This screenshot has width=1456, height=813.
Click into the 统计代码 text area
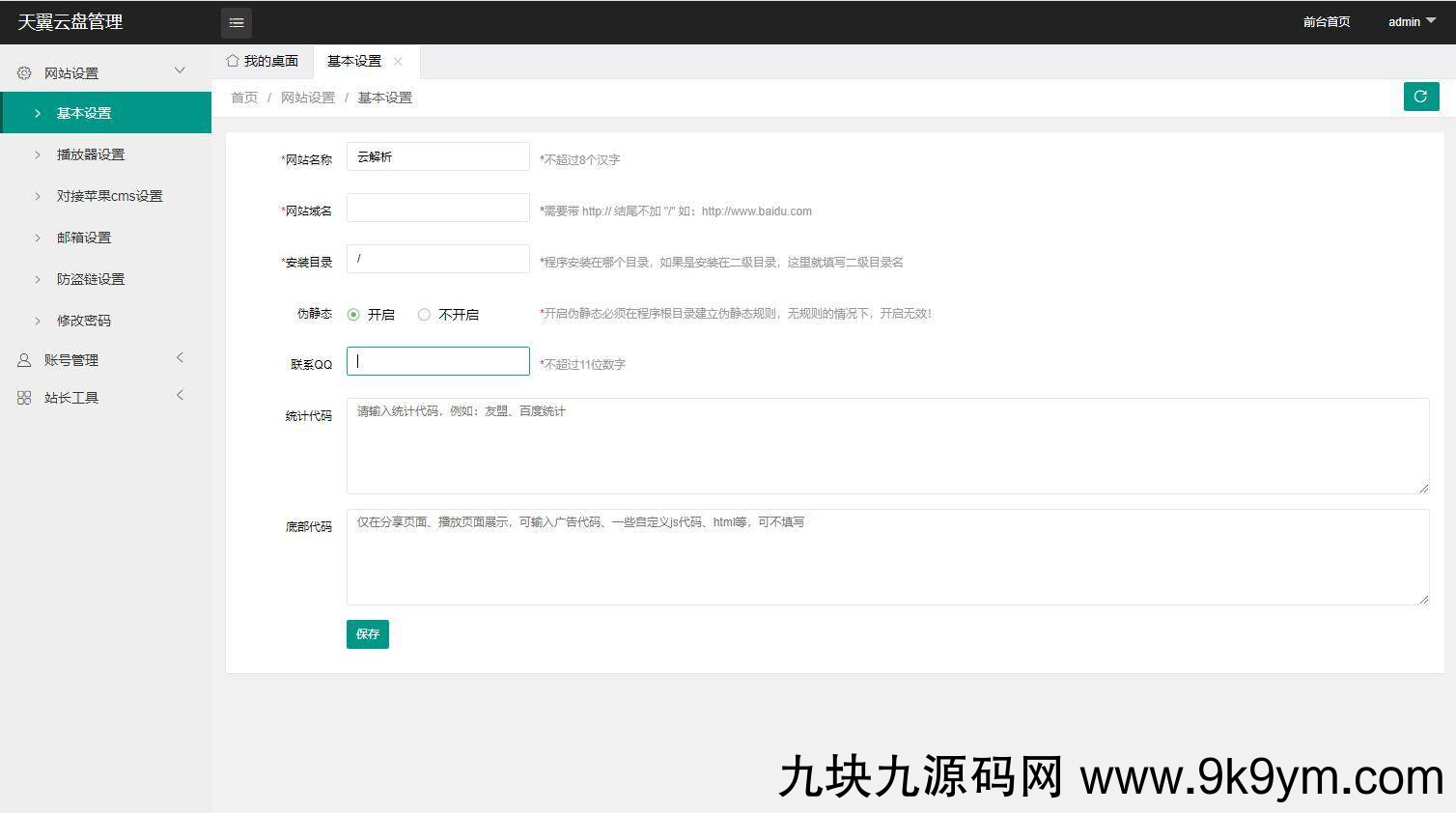887,446
